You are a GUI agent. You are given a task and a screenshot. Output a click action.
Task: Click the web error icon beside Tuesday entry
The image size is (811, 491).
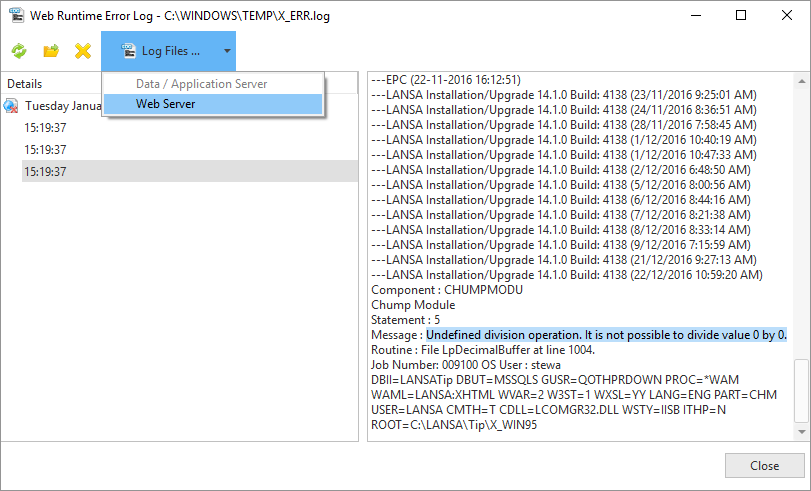pyautogui.click(x=11, y=106)
